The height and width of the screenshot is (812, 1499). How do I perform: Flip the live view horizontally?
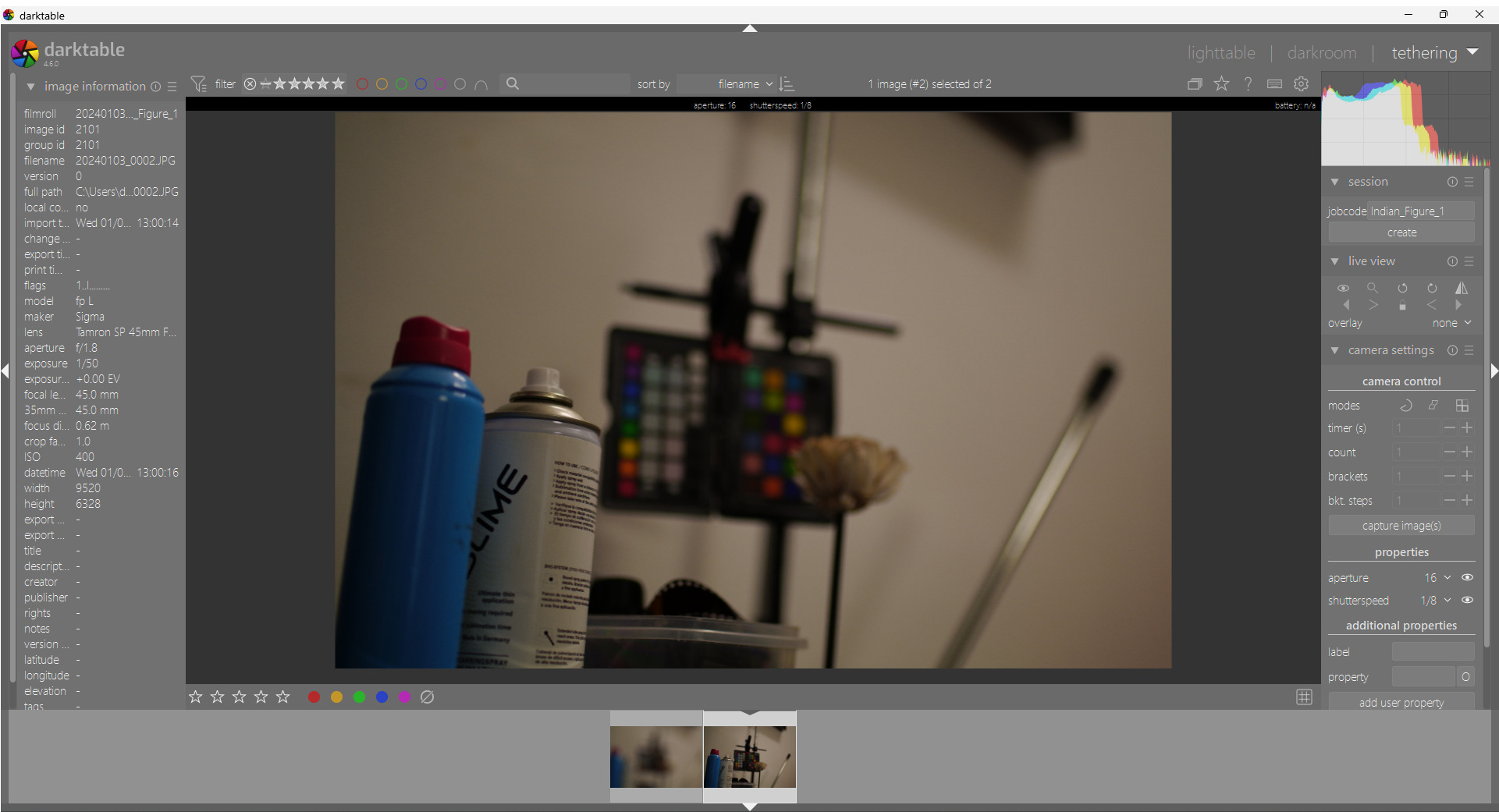click(1462, 288)
